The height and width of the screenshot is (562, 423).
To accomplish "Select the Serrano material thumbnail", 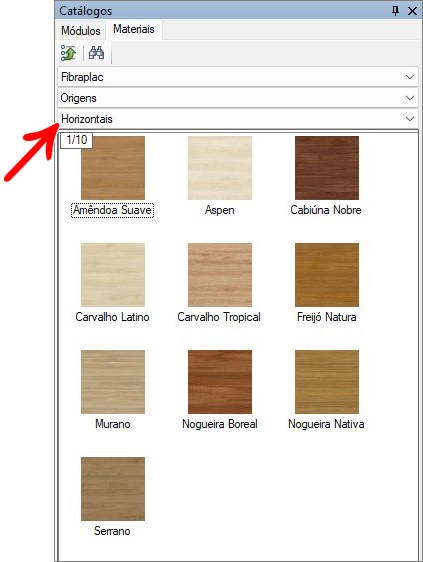I will click(x=113, y=489).
